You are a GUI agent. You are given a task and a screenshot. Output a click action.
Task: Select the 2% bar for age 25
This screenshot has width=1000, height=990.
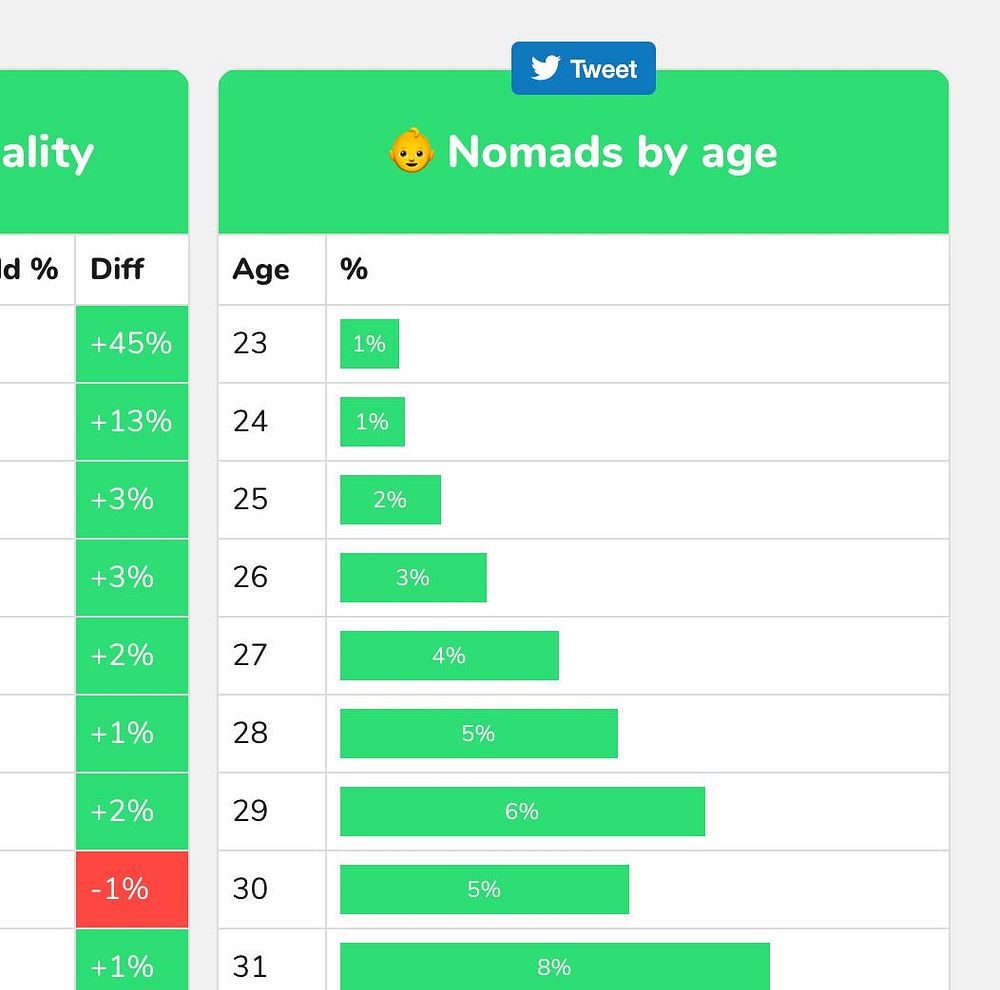pos(390,500)
